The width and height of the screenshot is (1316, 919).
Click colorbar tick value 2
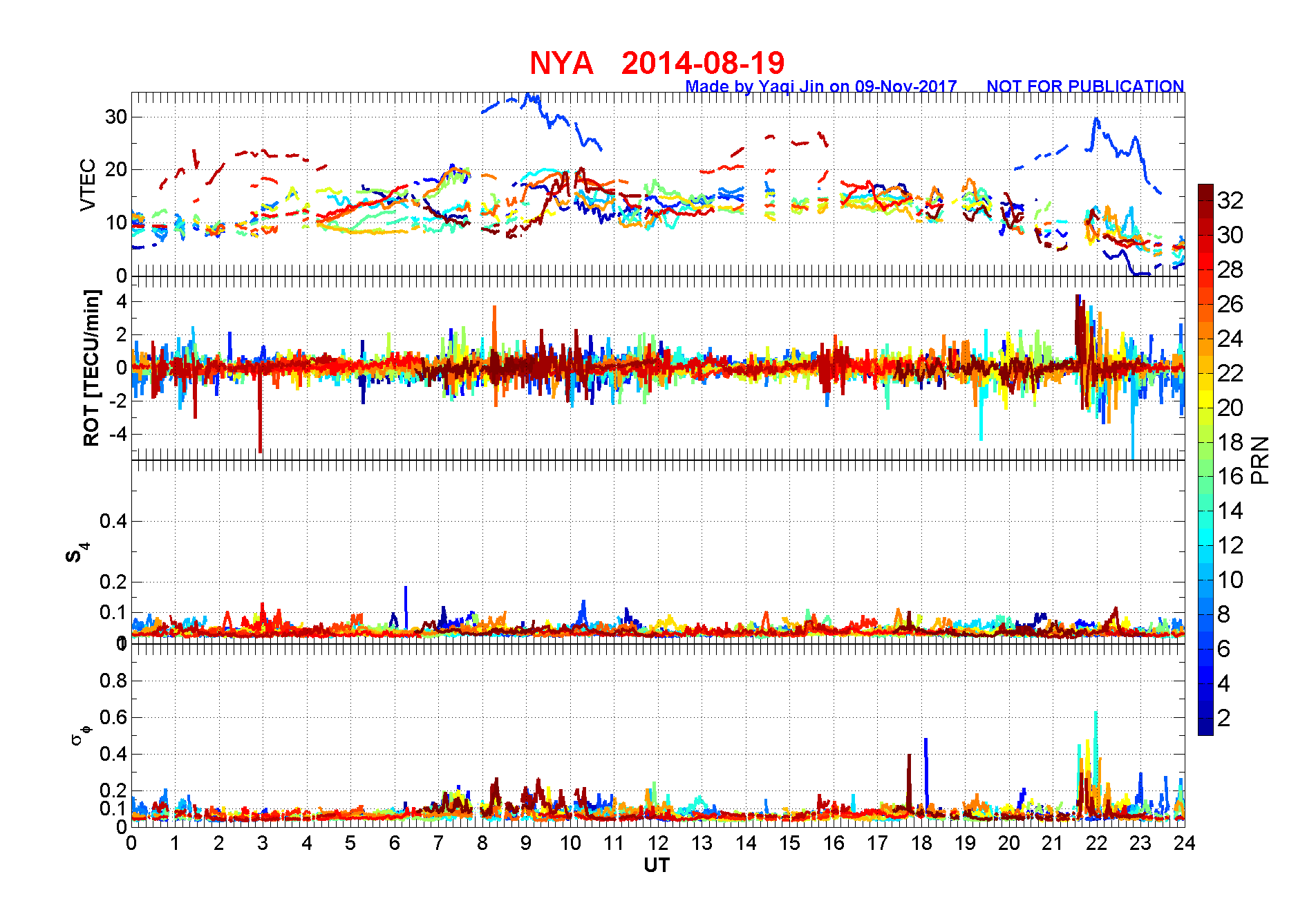[1224, 718]
